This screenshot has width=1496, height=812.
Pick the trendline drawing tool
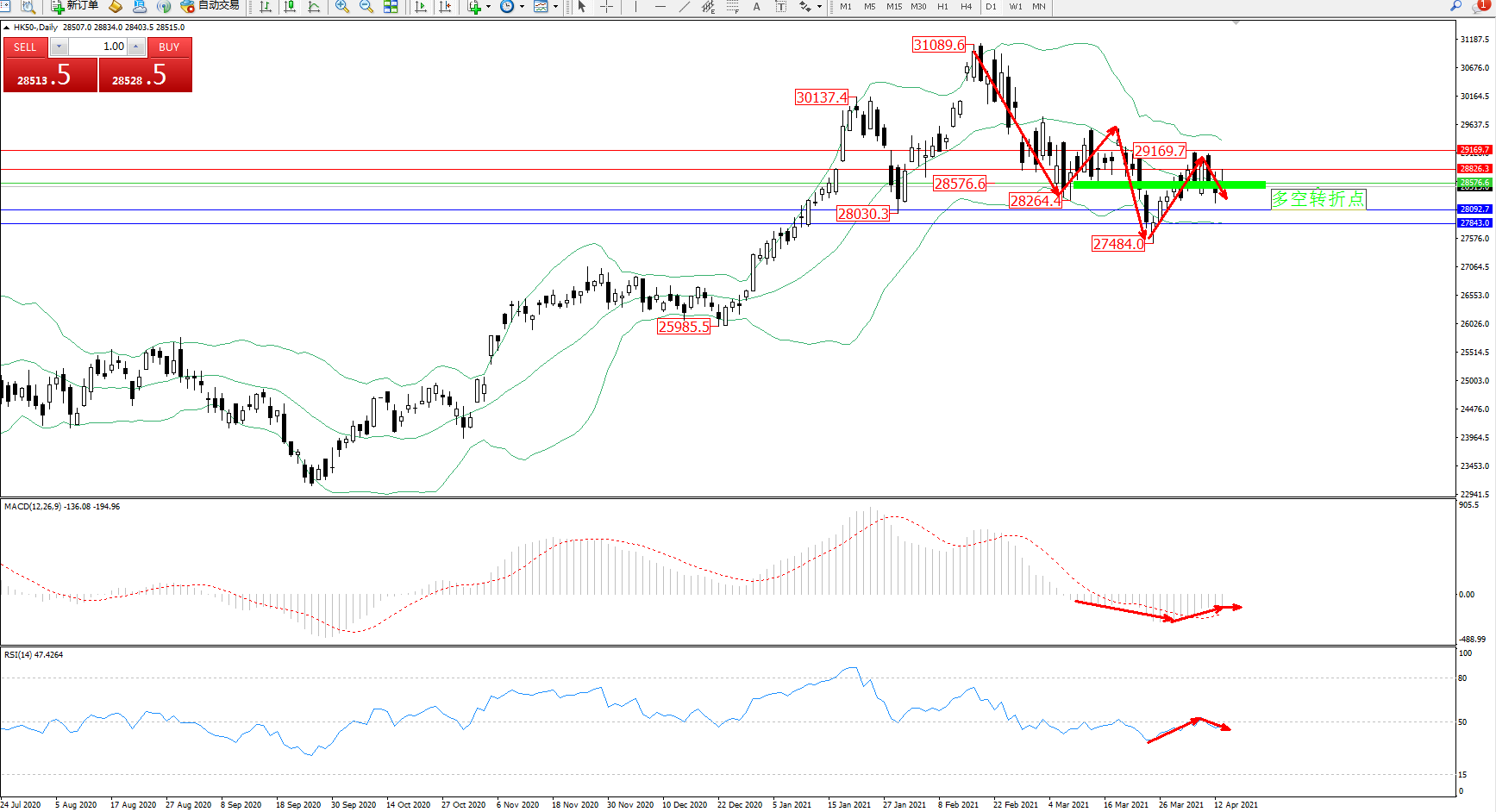[x=684, y=6]
